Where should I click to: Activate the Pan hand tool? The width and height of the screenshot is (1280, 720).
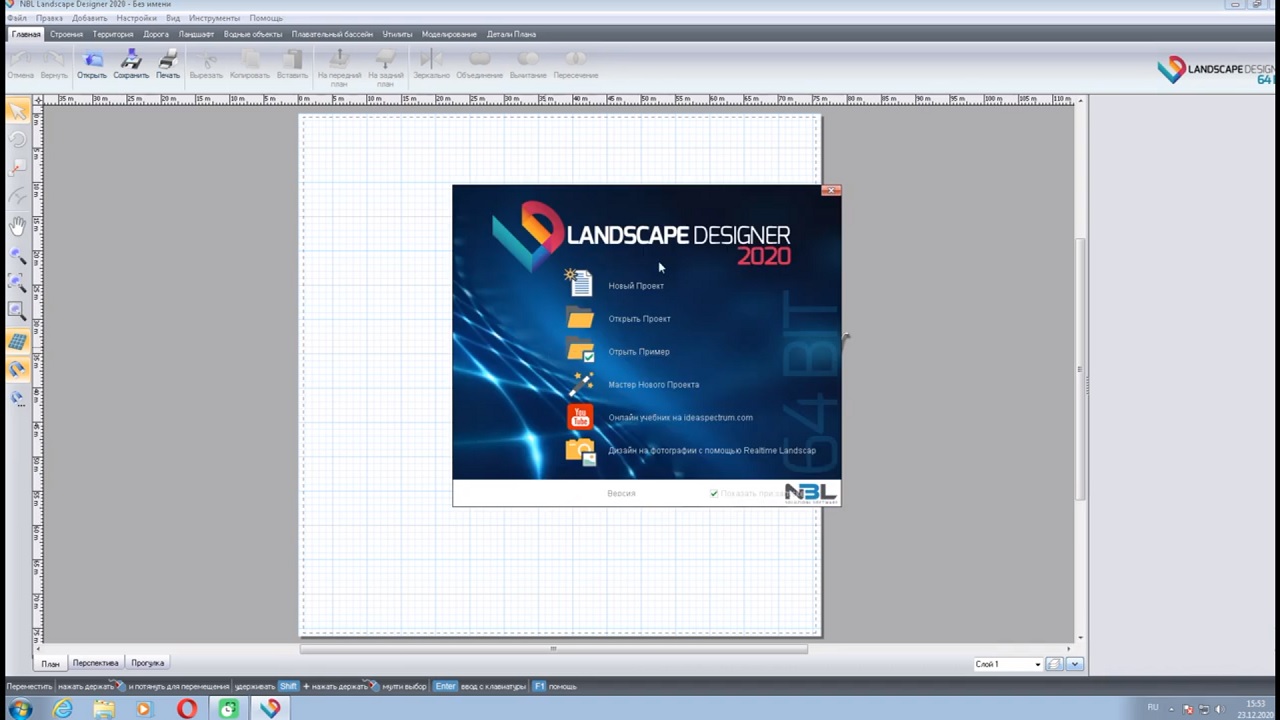[17, 226]
